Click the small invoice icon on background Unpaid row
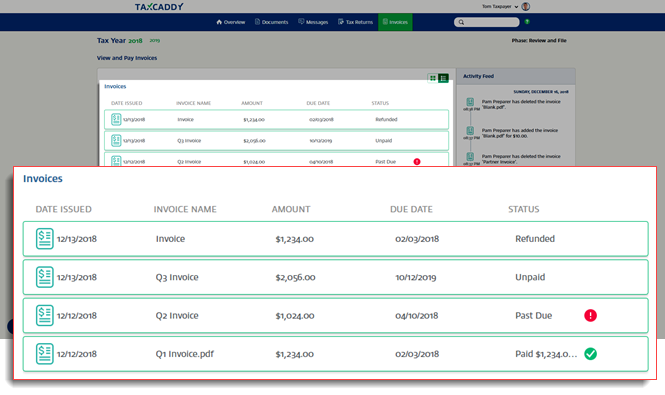Image resolution: width=665 pixels, height=395 pixels. [116, 140]
